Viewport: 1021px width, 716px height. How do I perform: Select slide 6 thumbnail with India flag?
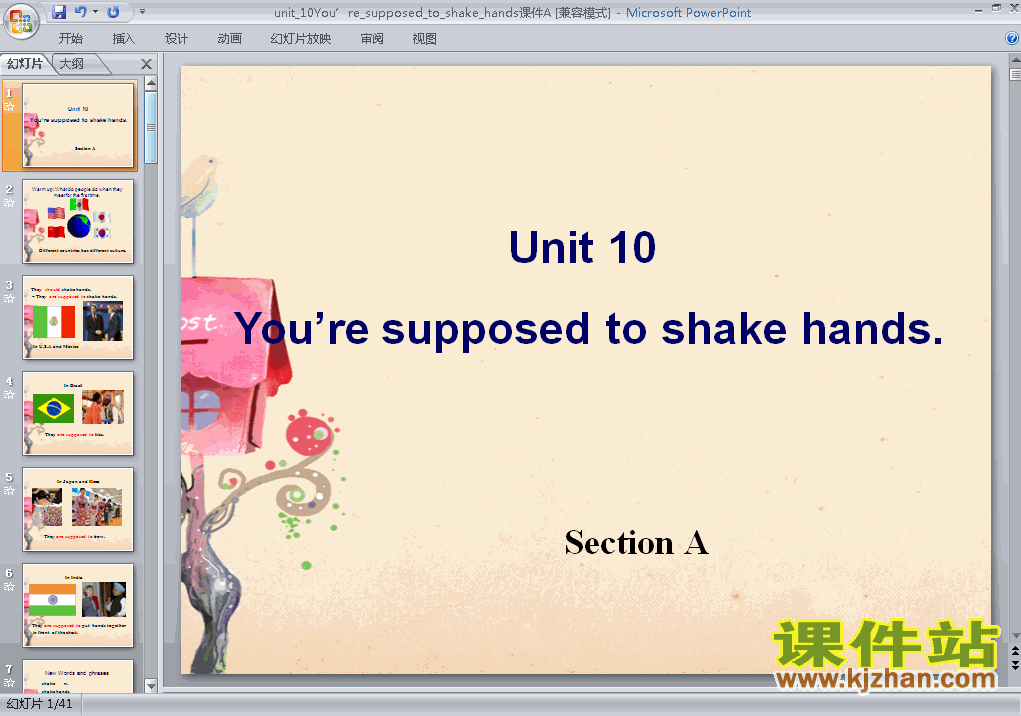78,605
